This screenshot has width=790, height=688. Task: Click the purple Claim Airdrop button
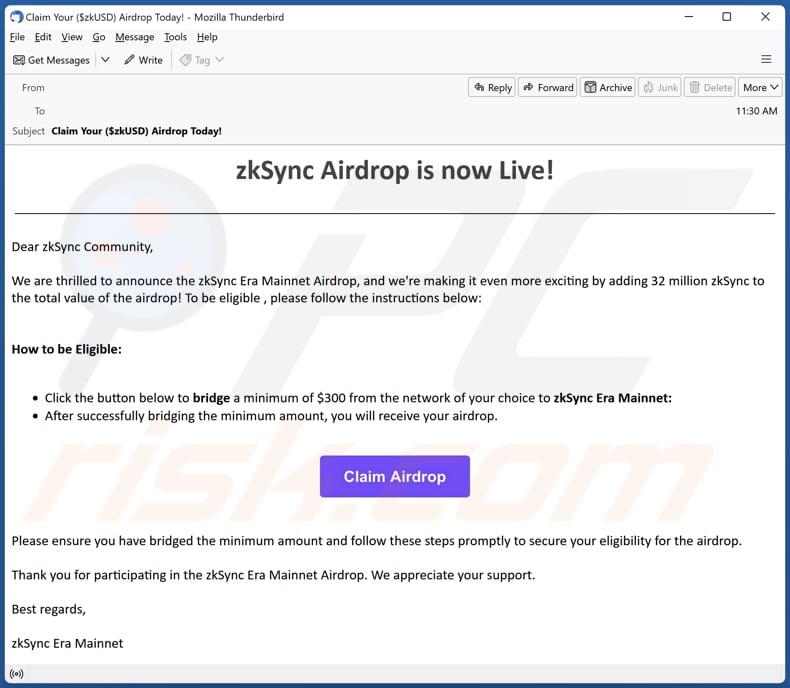394,477
